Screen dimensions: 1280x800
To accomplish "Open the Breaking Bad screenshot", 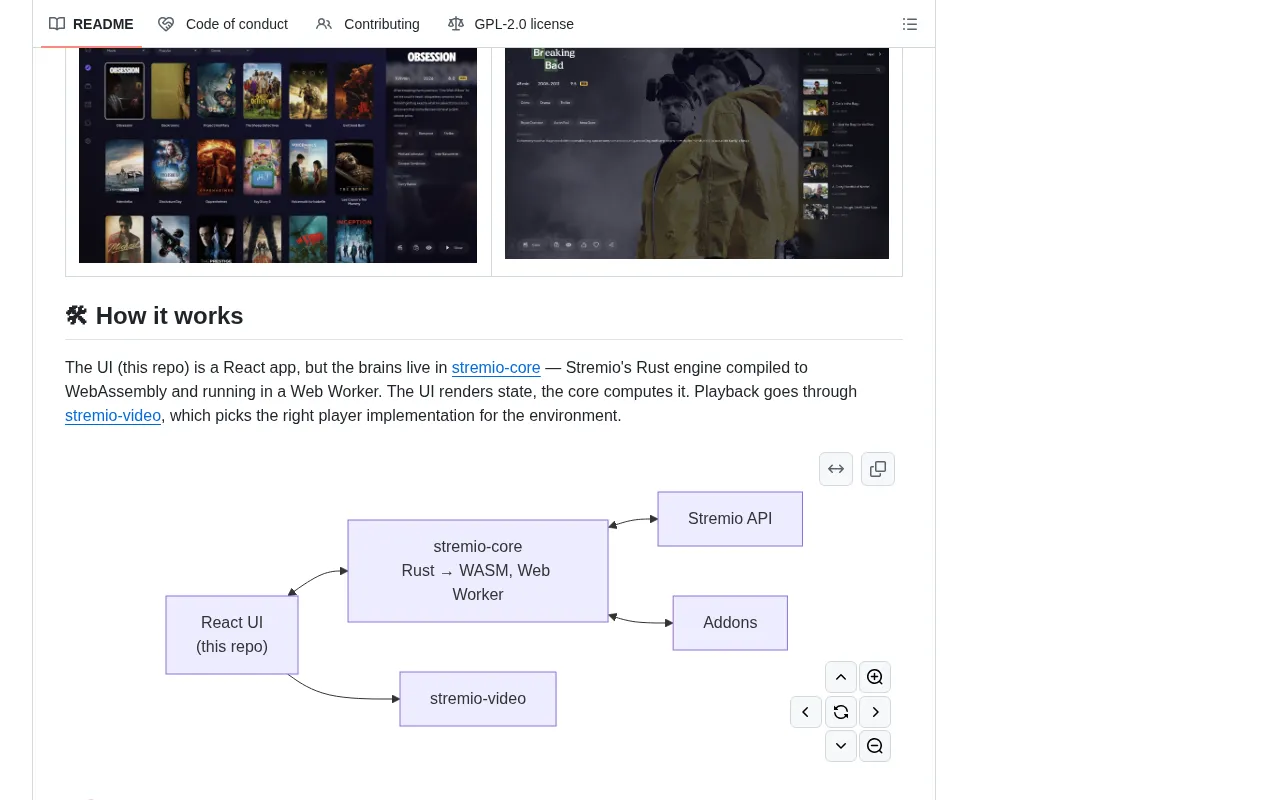I will tap(697, 153).
